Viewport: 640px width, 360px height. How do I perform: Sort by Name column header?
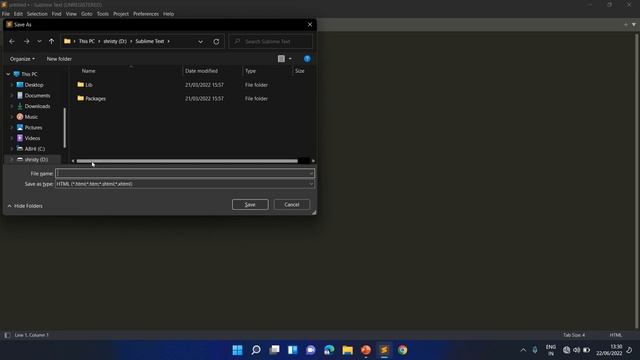click(x=89, y=71)
